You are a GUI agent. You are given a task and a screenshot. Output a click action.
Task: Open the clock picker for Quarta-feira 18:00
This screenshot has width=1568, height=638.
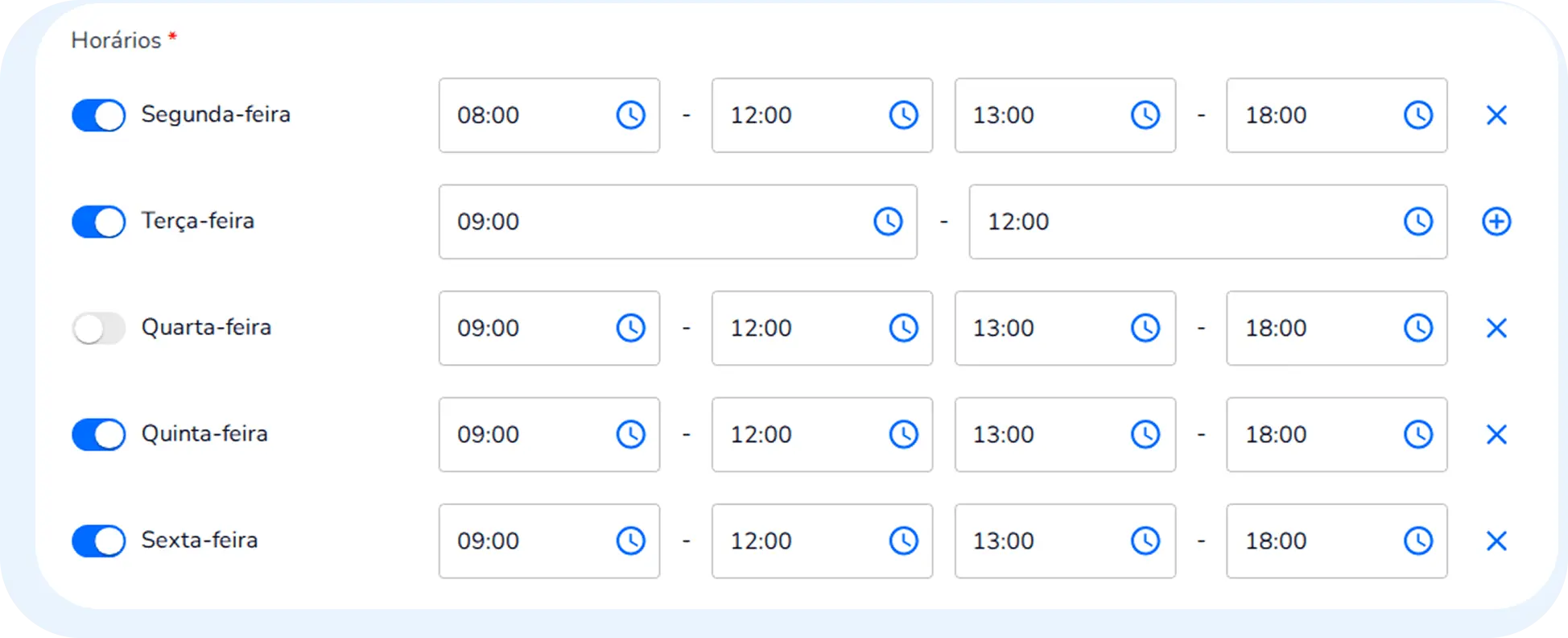click(1418, 328)
